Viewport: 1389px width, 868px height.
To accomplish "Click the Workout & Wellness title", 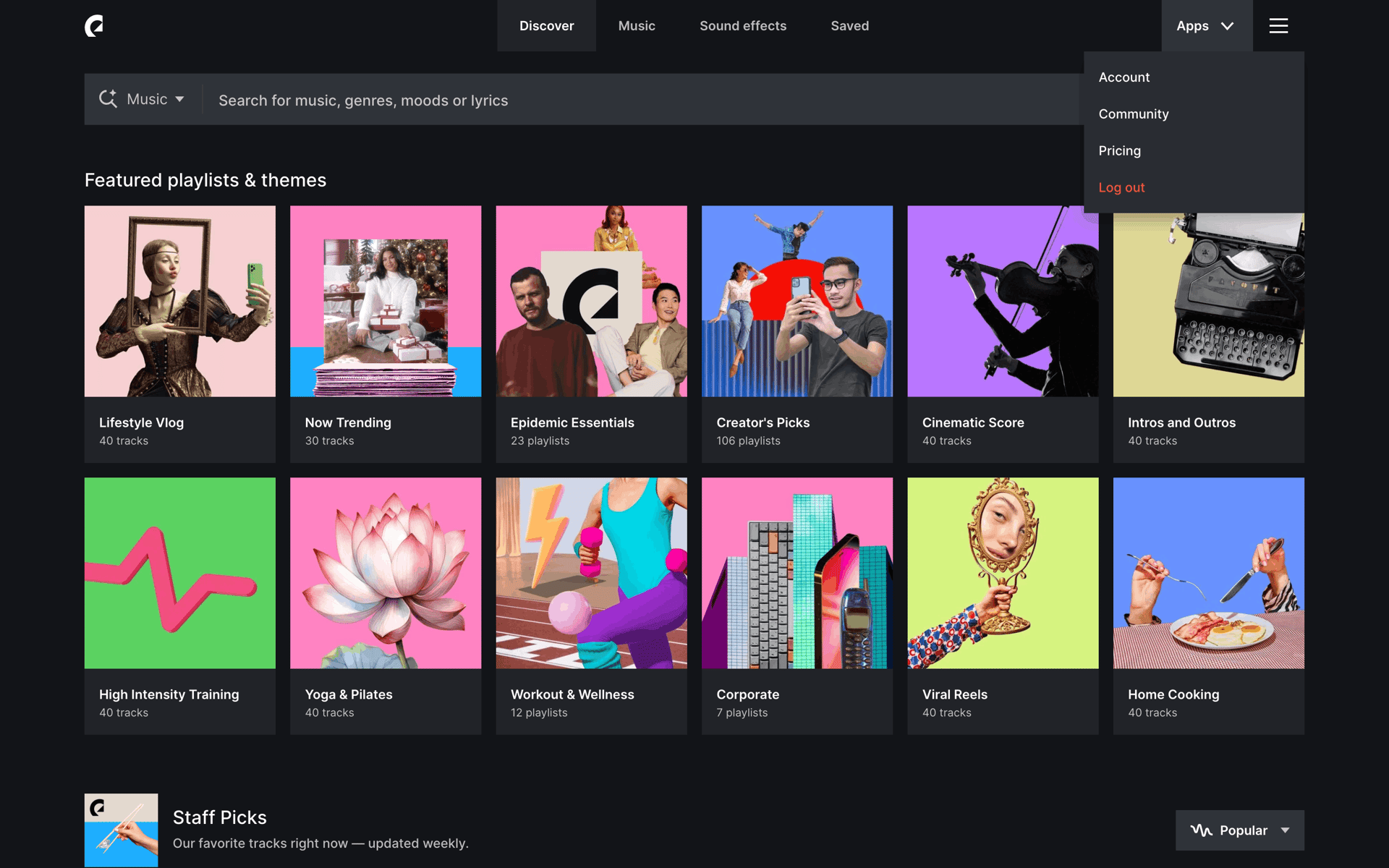I will click(572, 694).
